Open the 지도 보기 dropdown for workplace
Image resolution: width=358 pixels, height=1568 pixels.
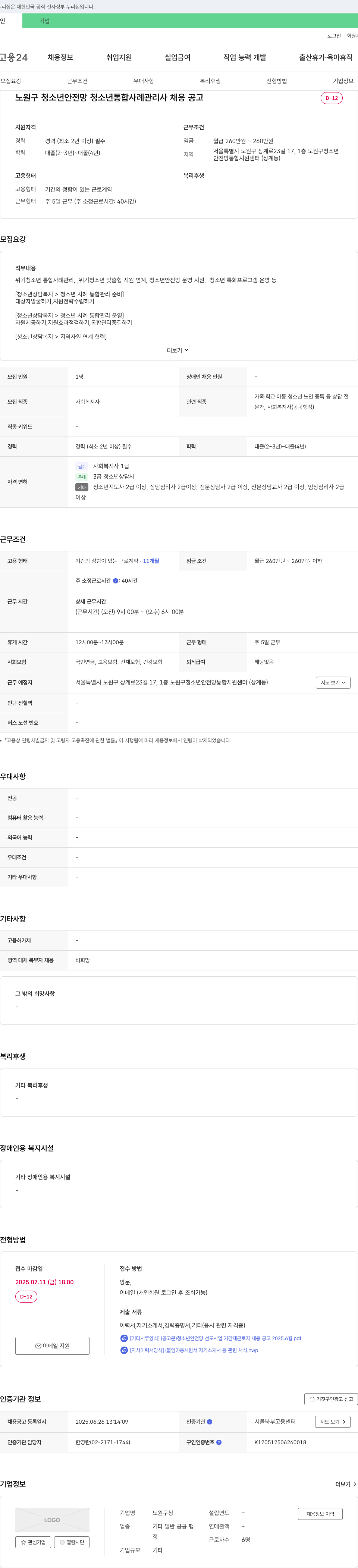[x=333, y=682]
